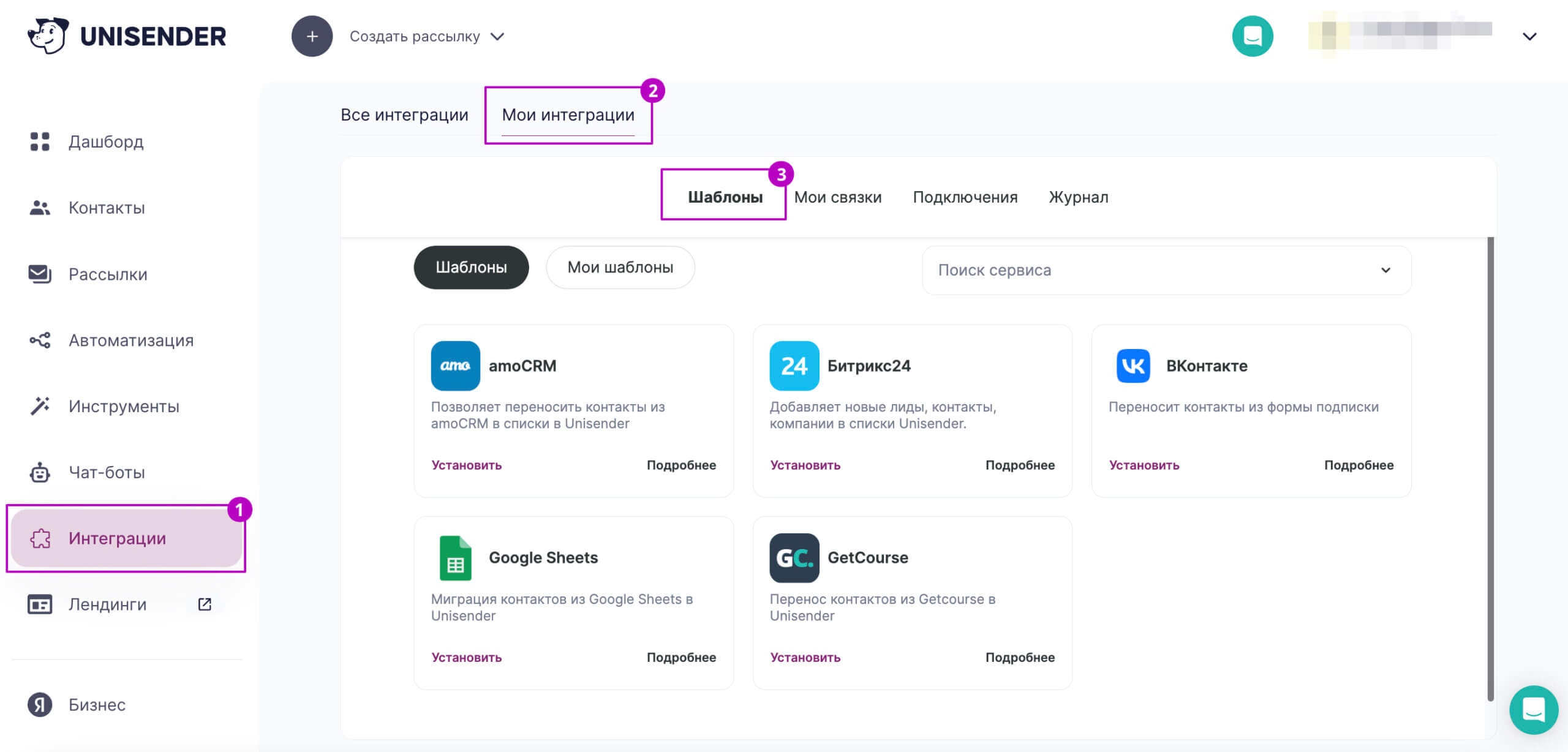This screenshot has height=752, width=1568.
Task: Click the Google Sheets logo icon
Action: pos(455,558)
